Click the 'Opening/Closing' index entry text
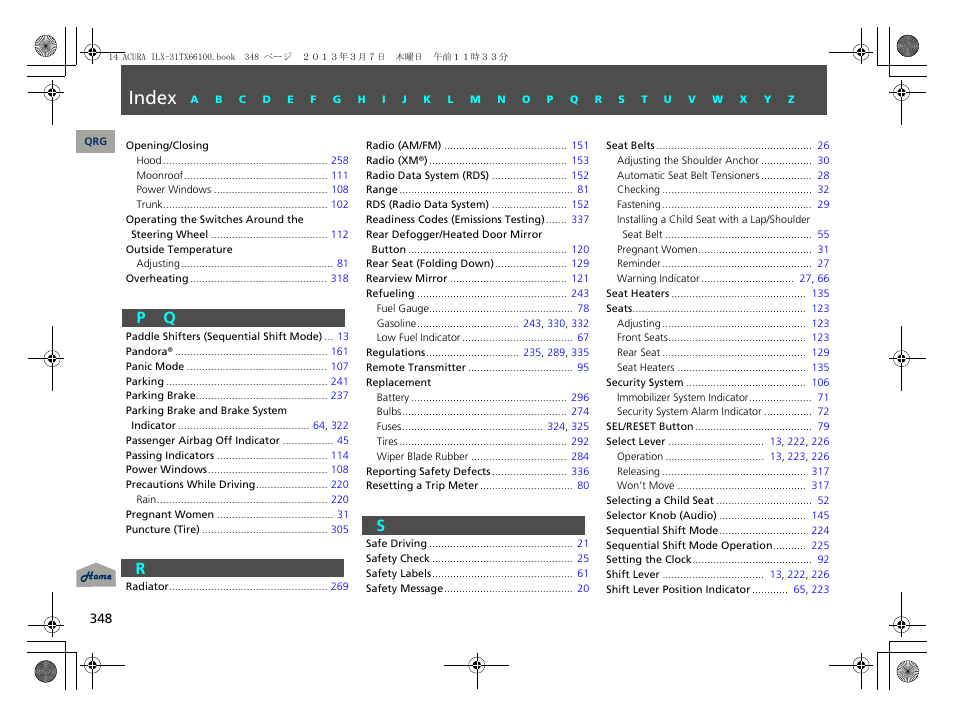The width and height of the screenshot is (954, 718). point(167,145)
